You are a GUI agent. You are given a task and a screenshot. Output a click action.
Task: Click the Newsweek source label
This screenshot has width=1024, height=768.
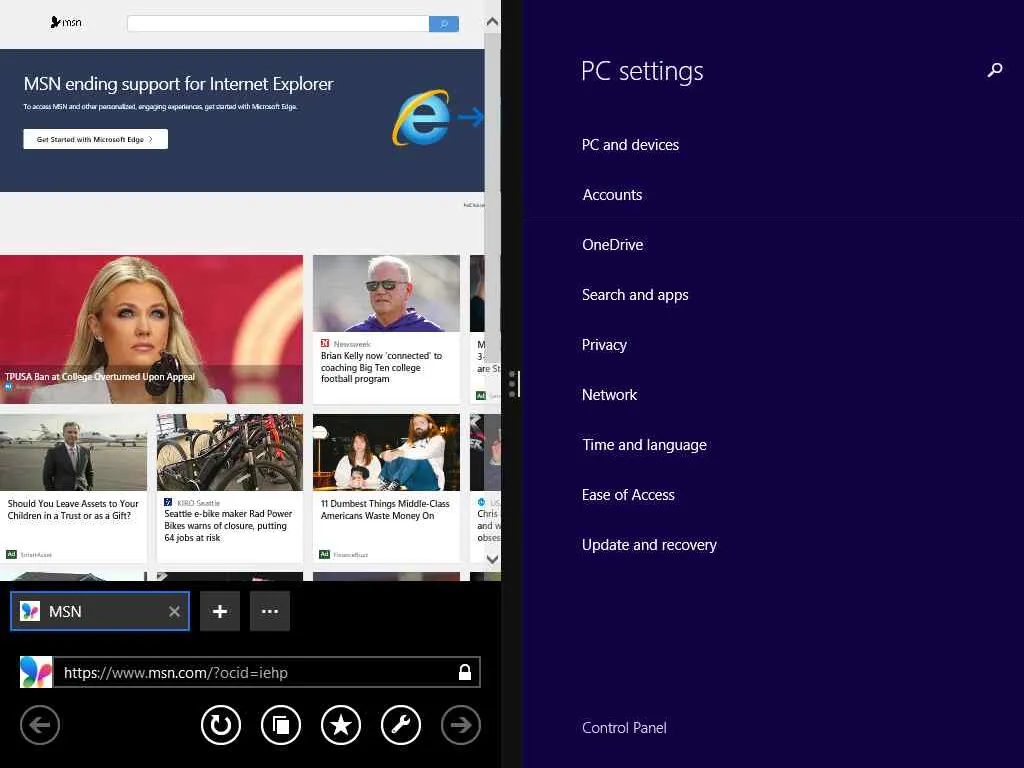352,344
